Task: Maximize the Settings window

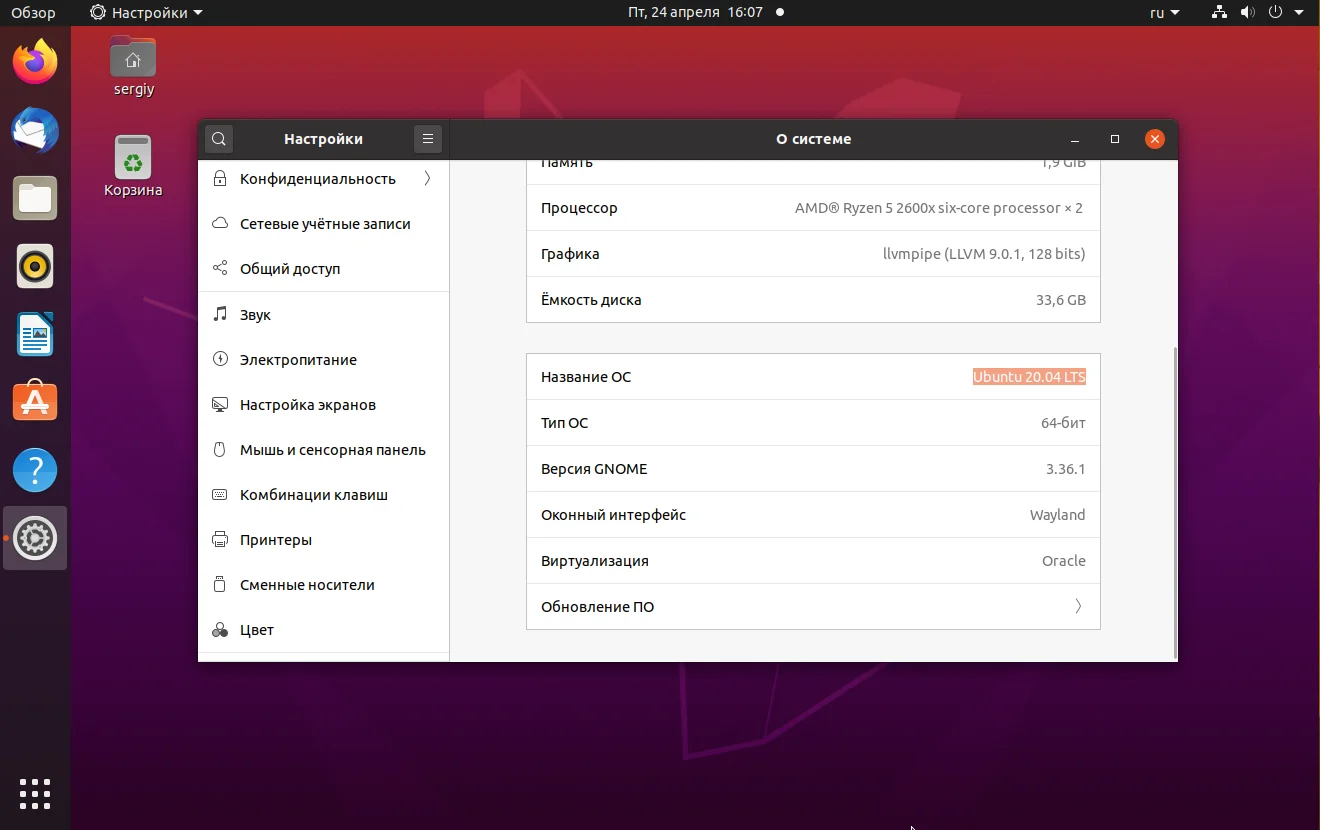Action: pos(1115,139)
